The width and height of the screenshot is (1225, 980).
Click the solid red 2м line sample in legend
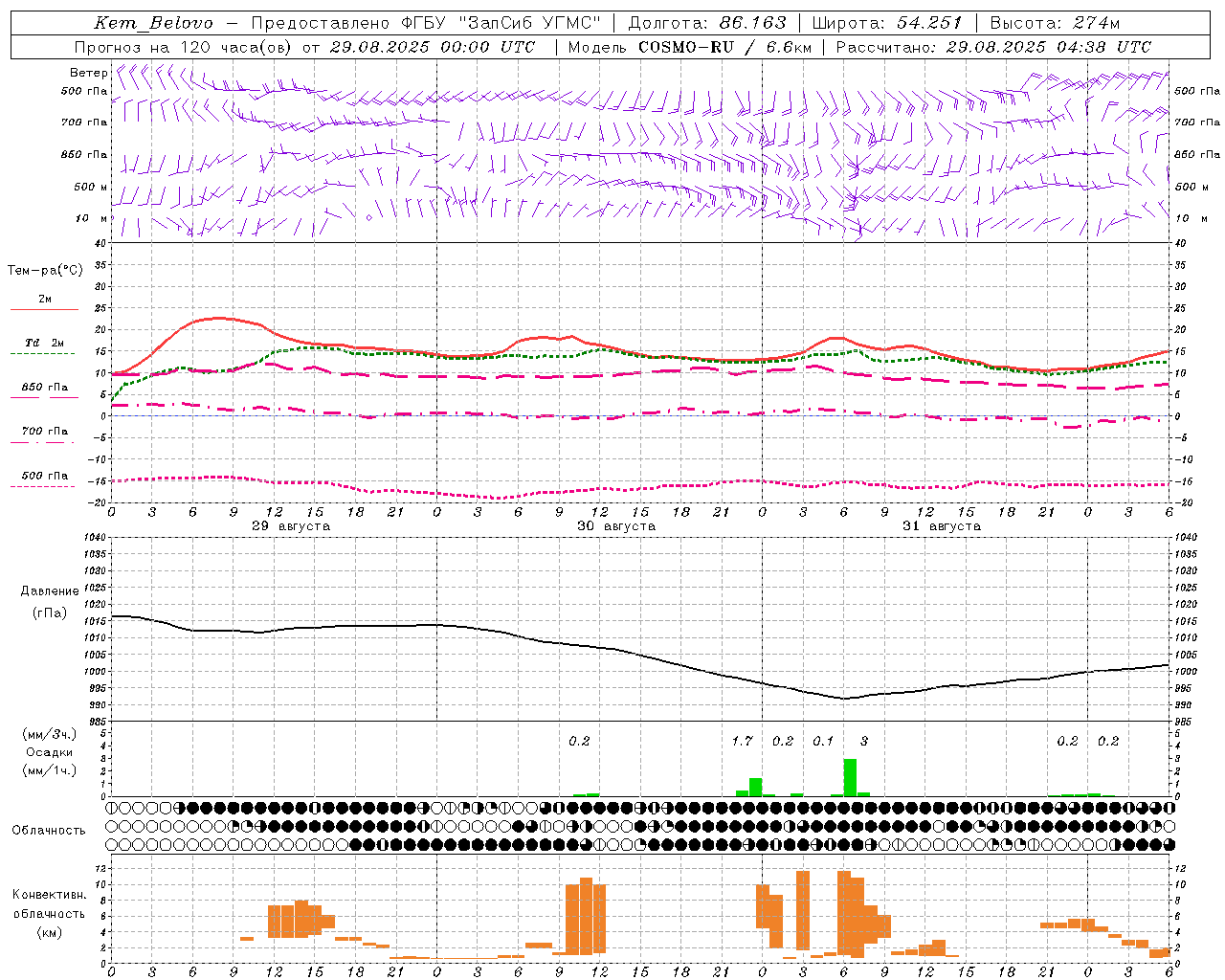44,310
